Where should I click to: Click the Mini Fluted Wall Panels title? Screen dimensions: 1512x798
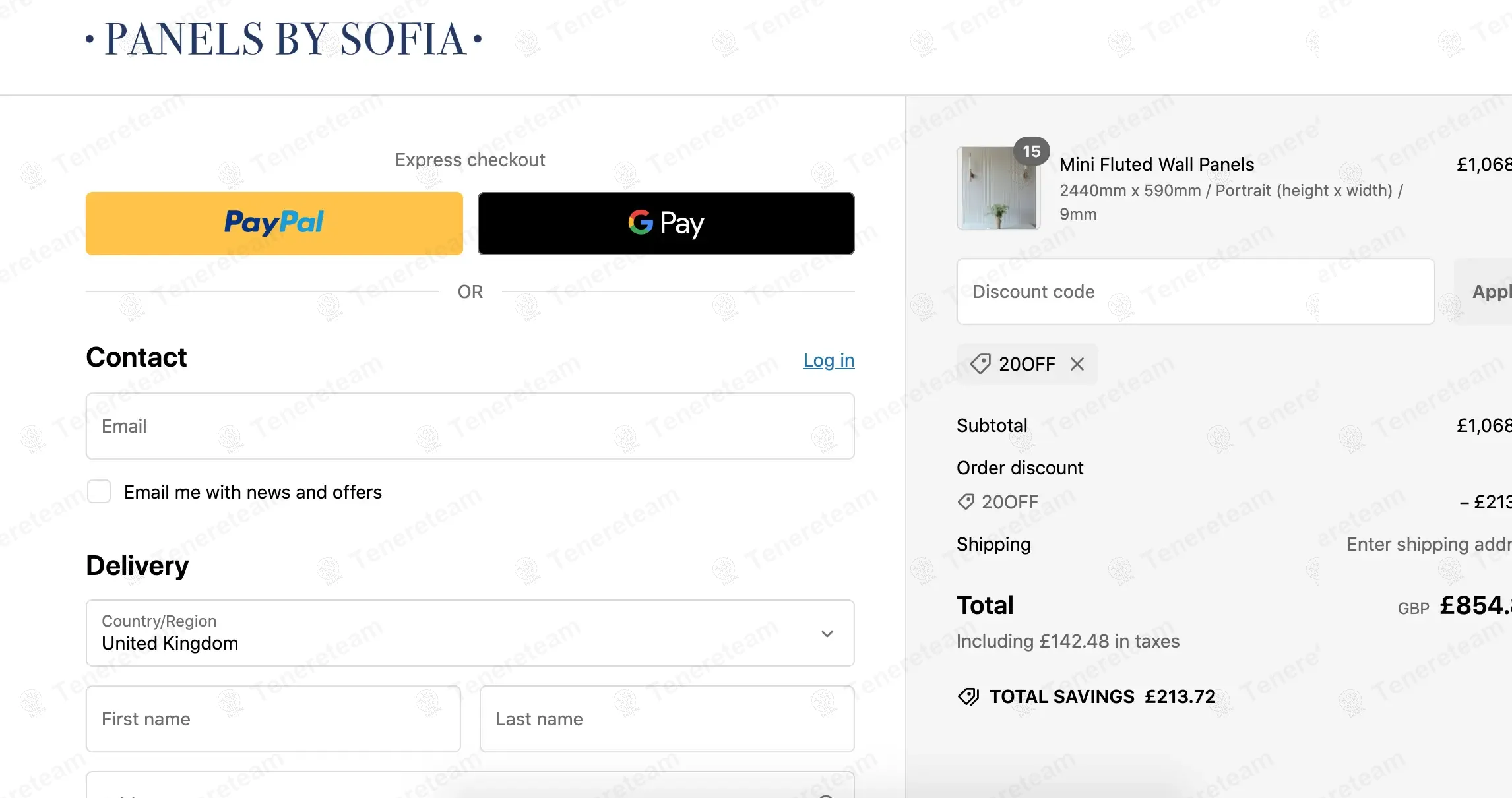pyautogui.click(x=1156, y=164)
